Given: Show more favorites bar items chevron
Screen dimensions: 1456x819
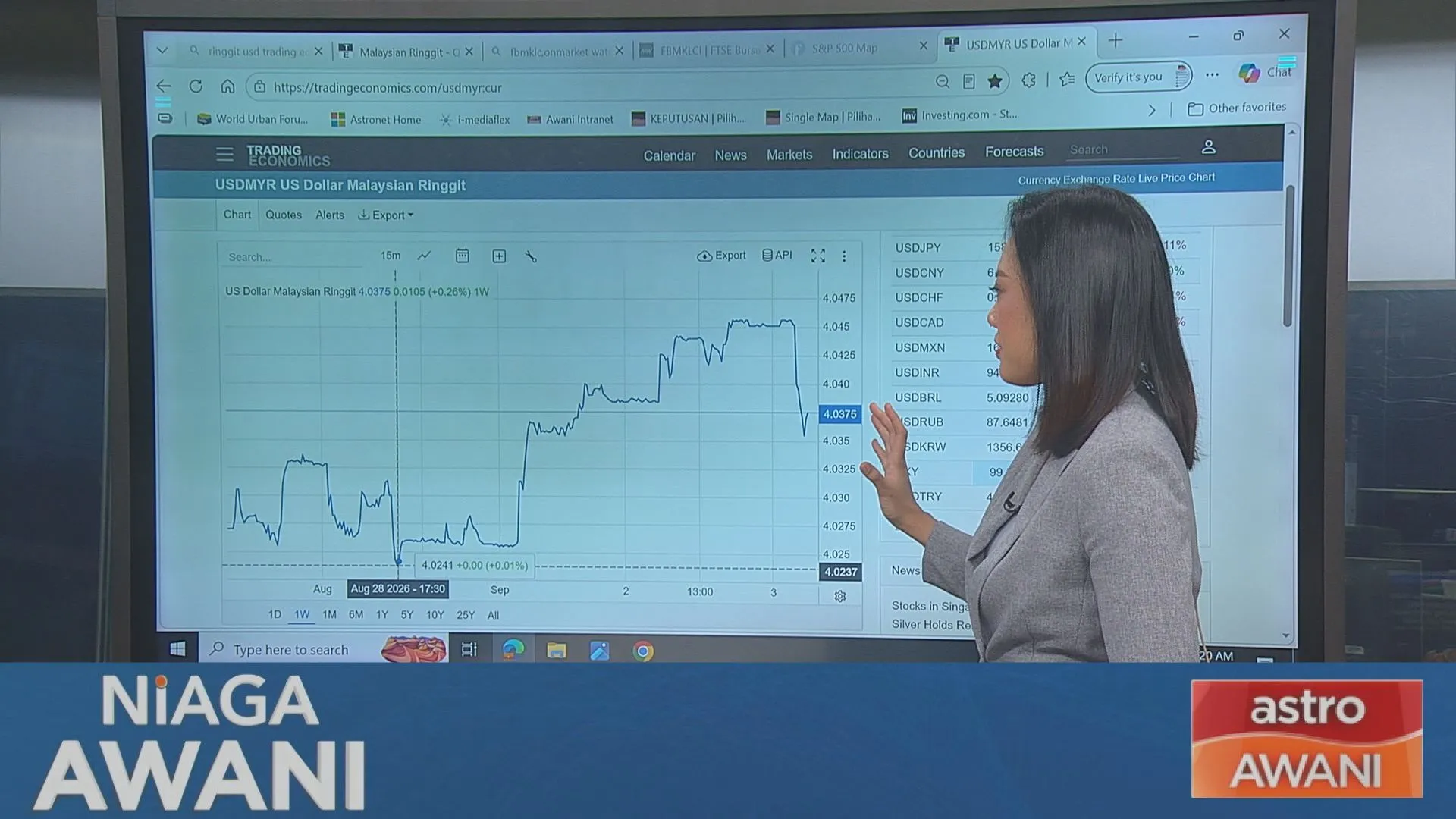Looking at the screenshot, I should click(x=1152, y=111).
